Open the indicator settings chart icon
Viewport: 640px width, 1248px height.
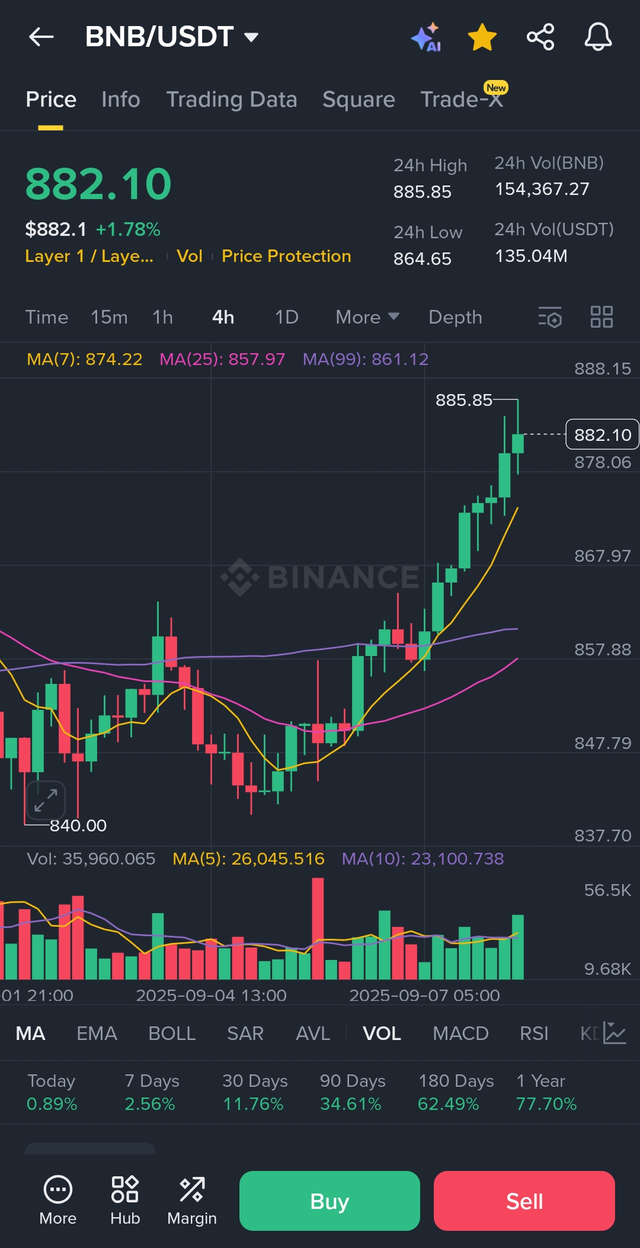(615, 1033)
